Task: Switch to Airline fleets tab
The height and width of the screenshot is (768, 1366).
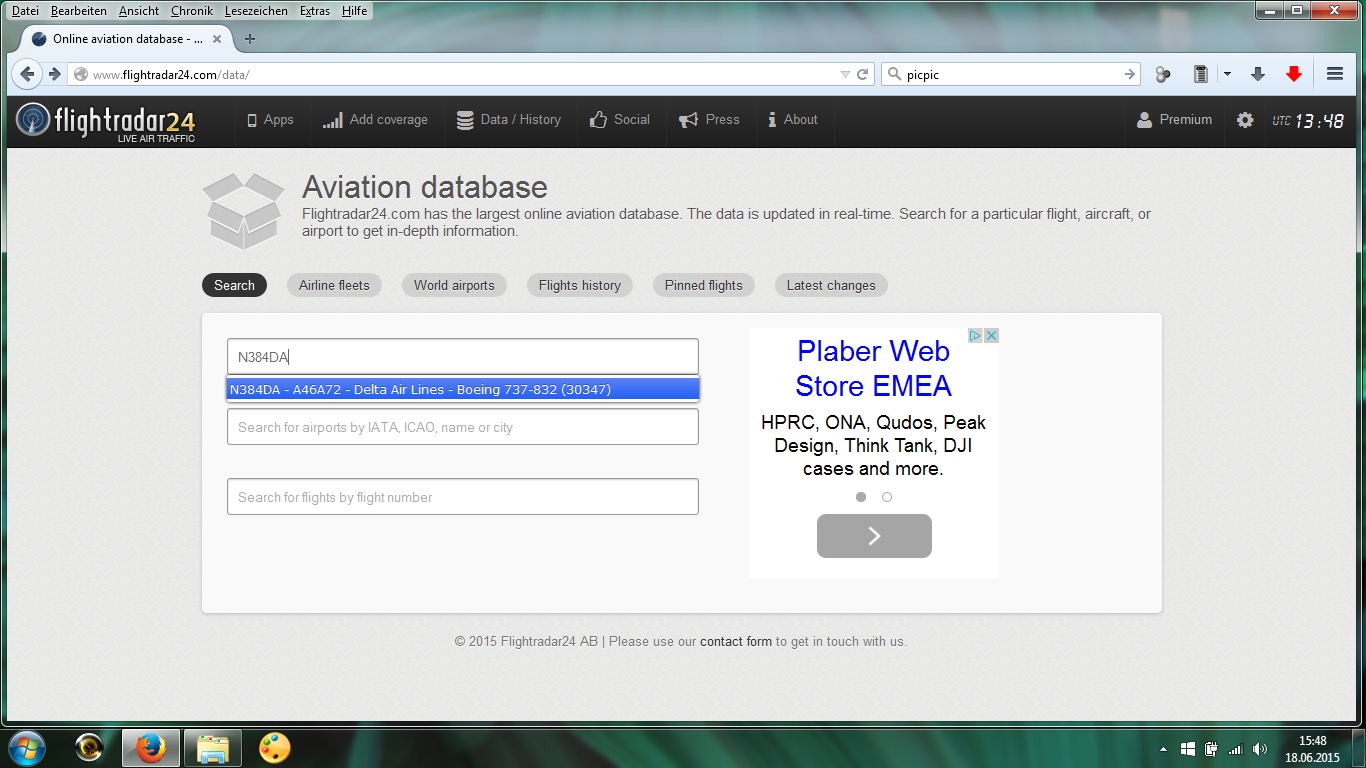Action: click(334, 285)
